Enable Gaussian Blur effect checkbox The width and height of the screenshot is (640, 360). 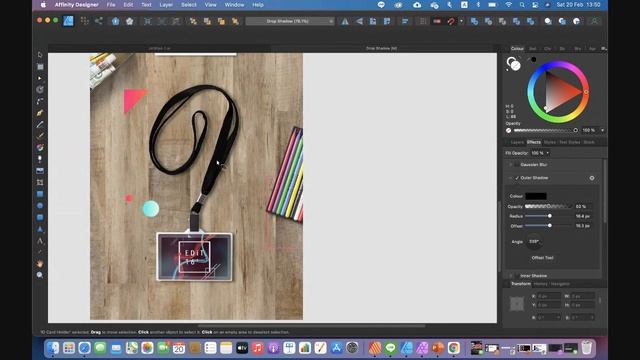(x=517, y=165)
